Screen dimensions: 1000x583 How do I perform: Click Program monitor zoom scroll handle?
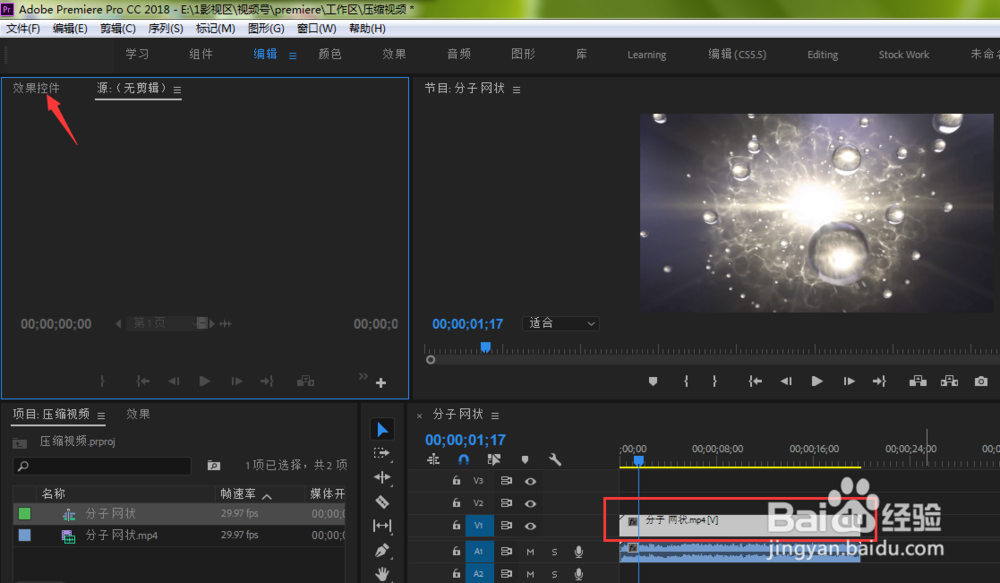pos(430,360)
